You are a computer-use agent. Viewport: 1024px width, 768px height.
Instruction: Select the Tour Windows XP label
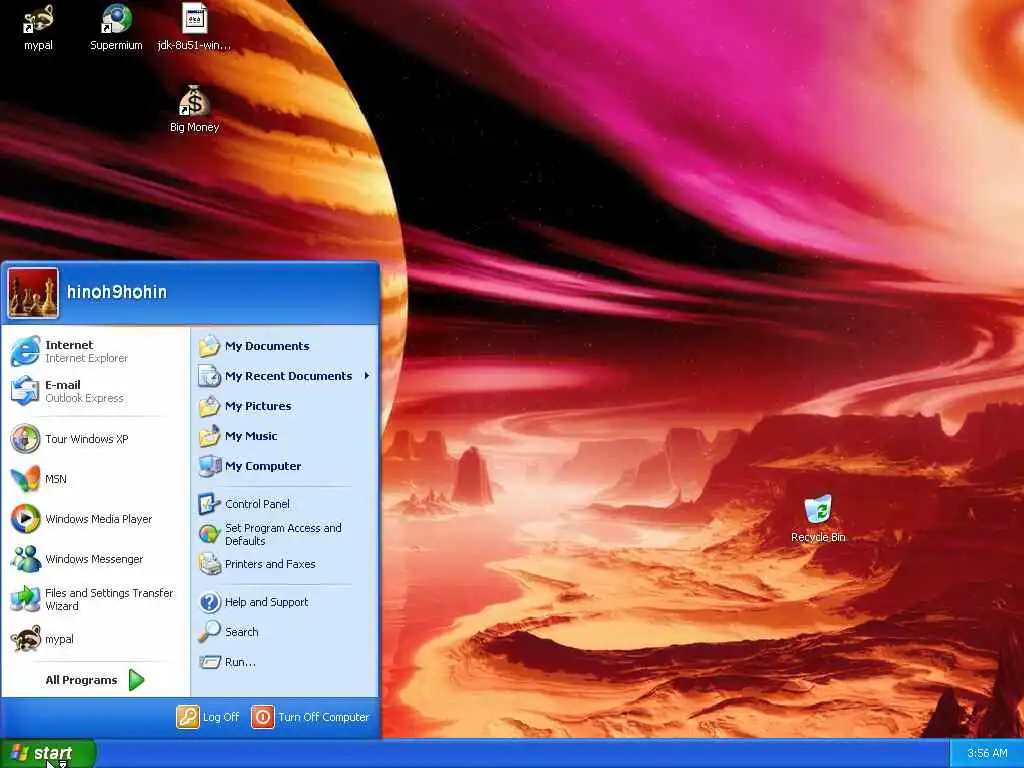[86, 439]
